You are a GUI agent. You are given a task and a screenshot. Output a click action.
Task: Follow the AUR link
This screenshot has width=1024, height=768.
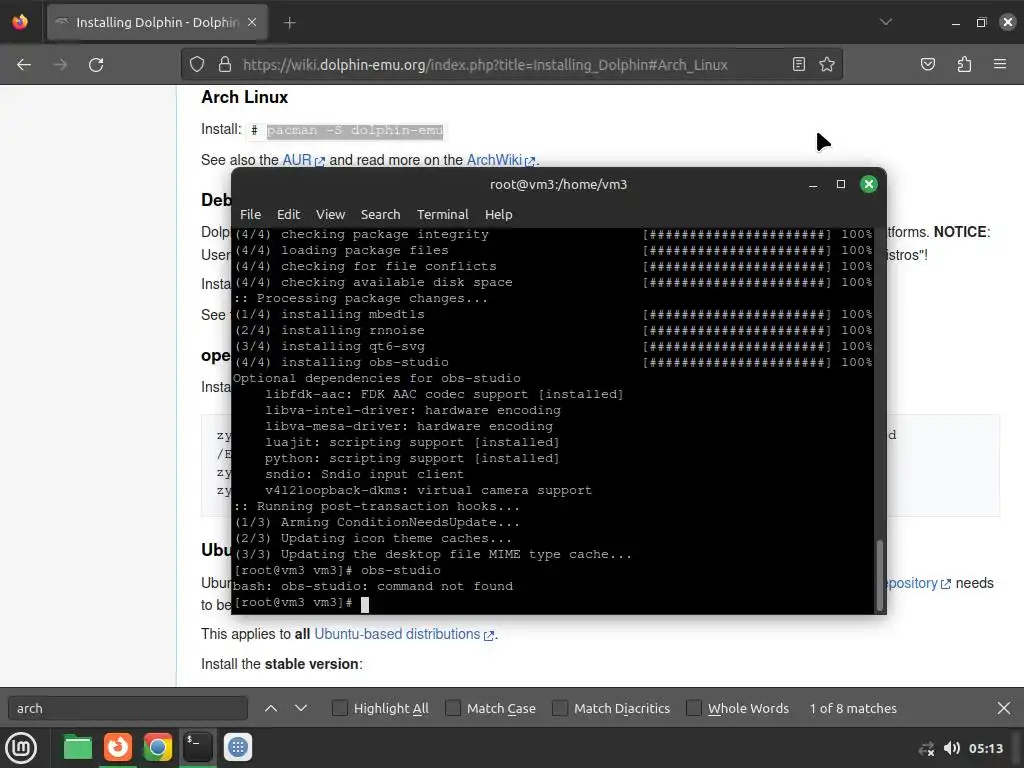pyautogui.click(x=303, y=160)
